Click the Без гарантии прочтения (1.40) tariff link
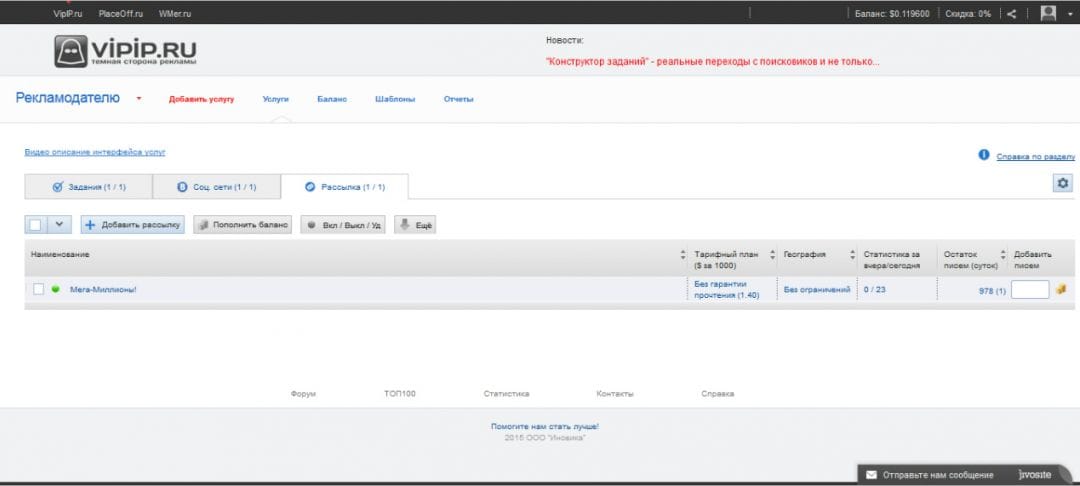This screenshot has width=1080, height=486. [x=727, y=289]
